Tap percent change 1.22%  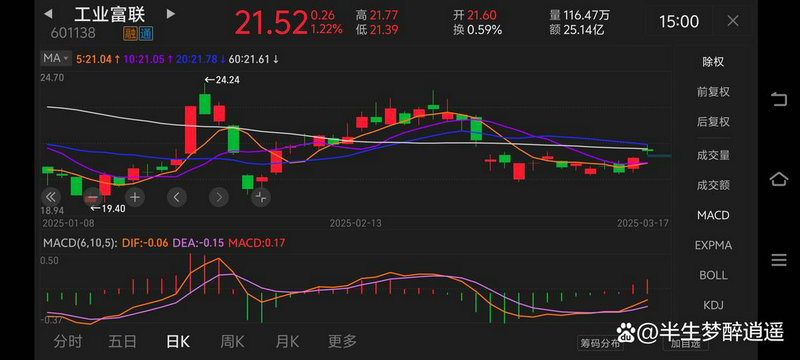pos(327,30)
